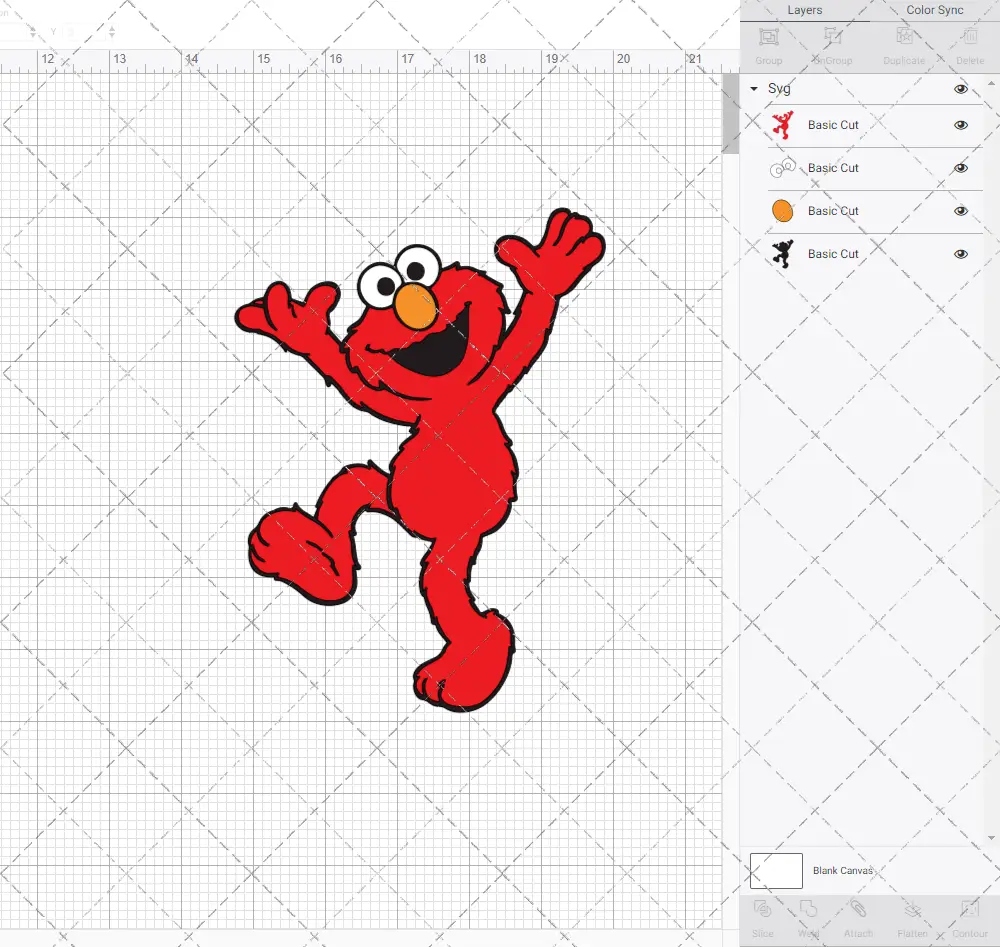The height and width of the screenshot is (947, 1000).
Task: Click the Svg group name
Action: coord(779,89)
